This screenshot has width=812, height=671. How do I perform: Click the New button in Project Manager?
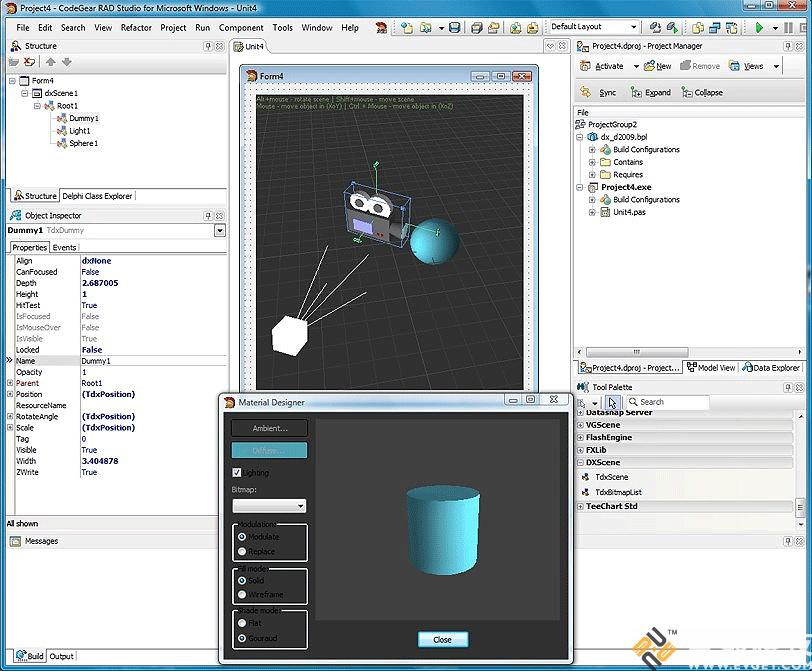(657, 66)
